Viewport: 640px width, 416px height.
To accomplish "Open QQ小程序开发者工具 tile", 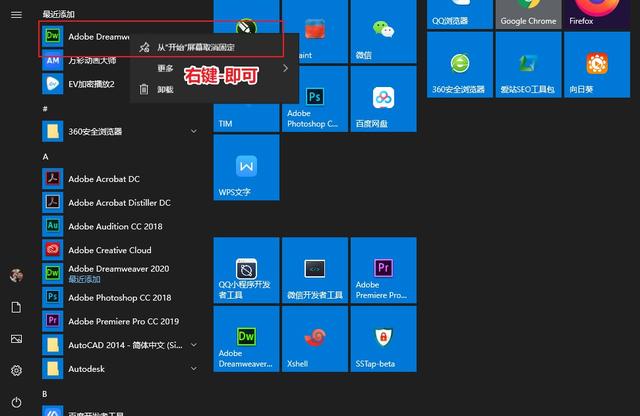I will [x=246, y=270].
